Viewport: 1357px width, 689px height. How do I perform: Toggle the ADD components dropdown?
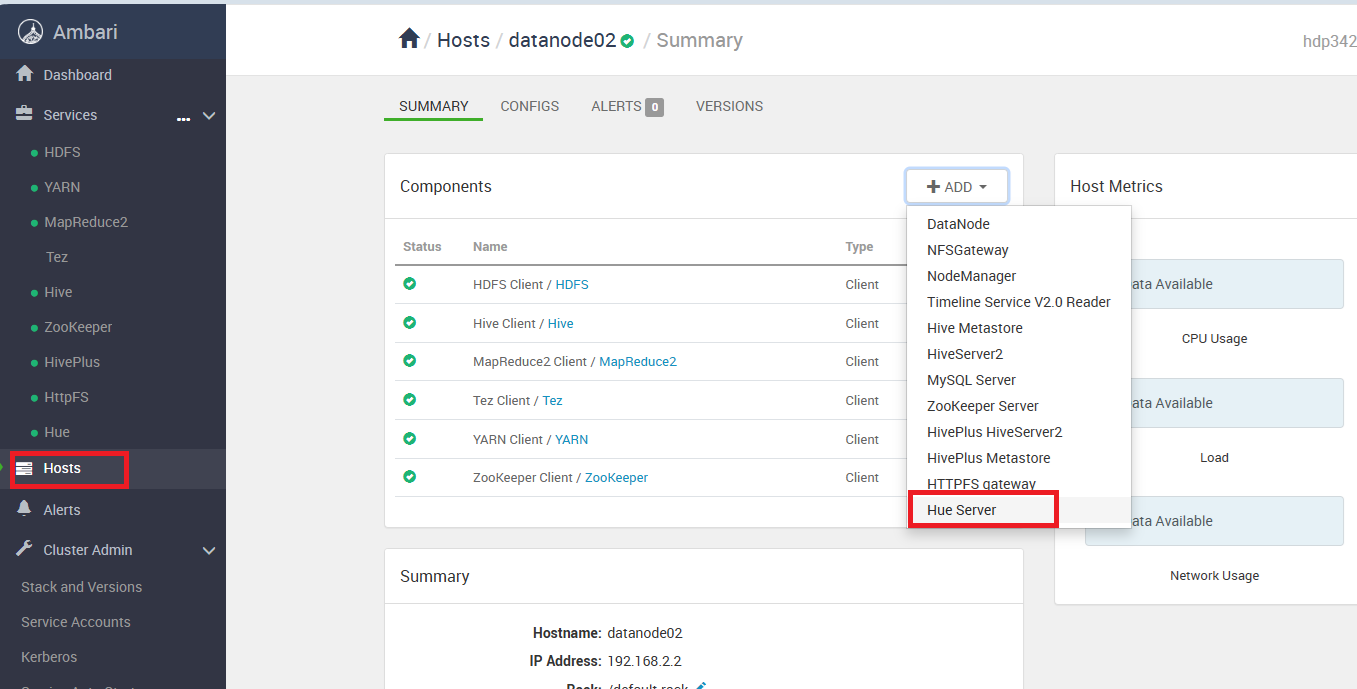[x=957, y=186]
